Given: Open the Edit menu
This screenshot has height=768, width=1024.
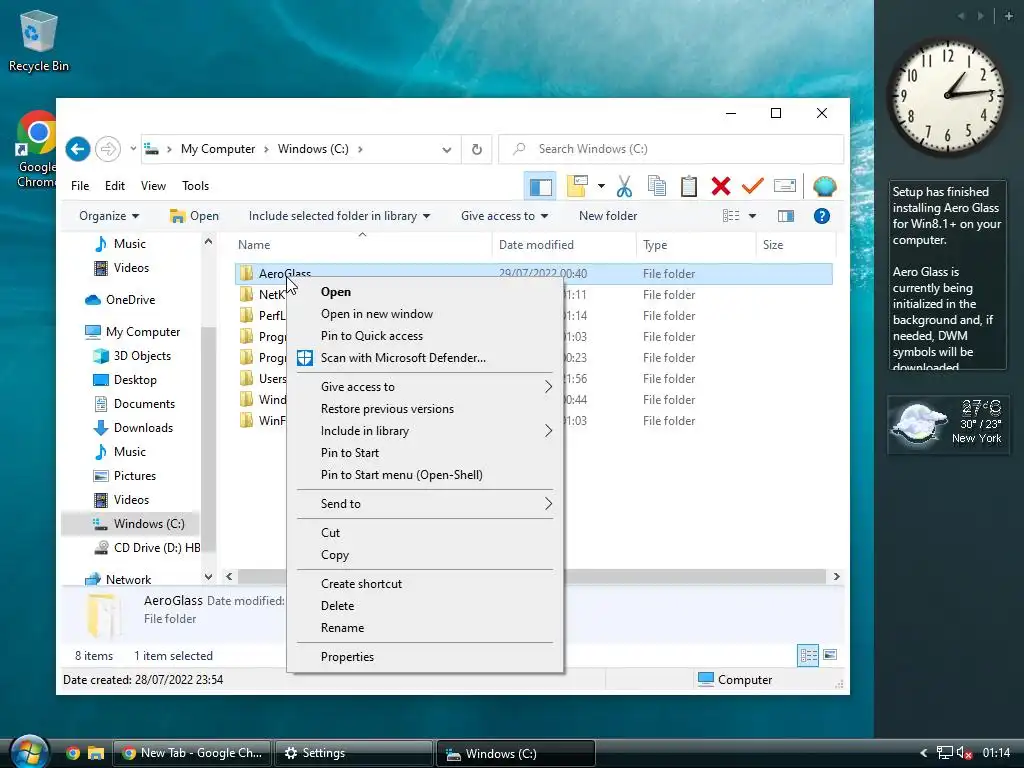Looking at the screenshot, I should point(115,186).
